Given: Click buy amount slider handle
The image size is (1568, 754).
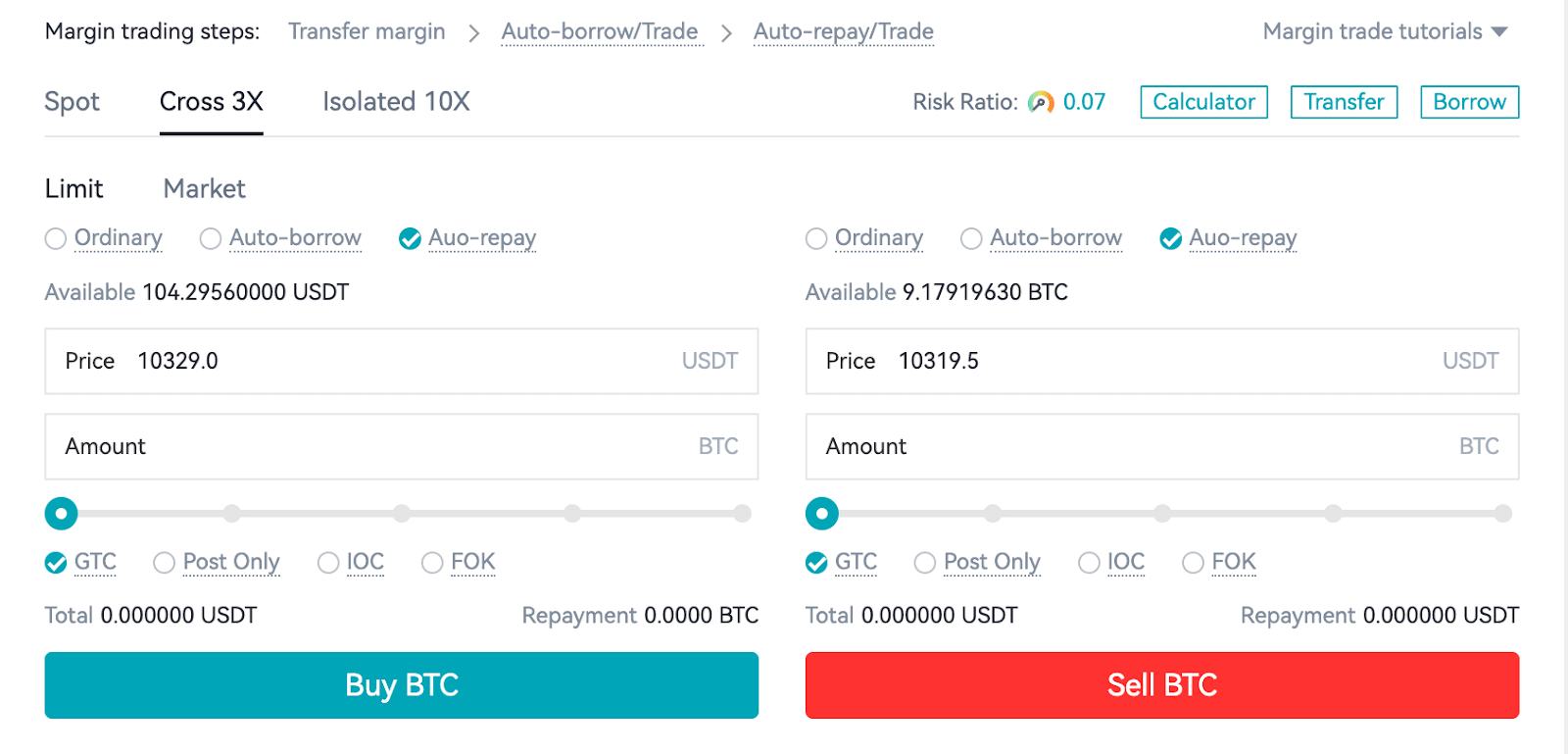Looking at the screenshot, I should (x=61, y=513).
